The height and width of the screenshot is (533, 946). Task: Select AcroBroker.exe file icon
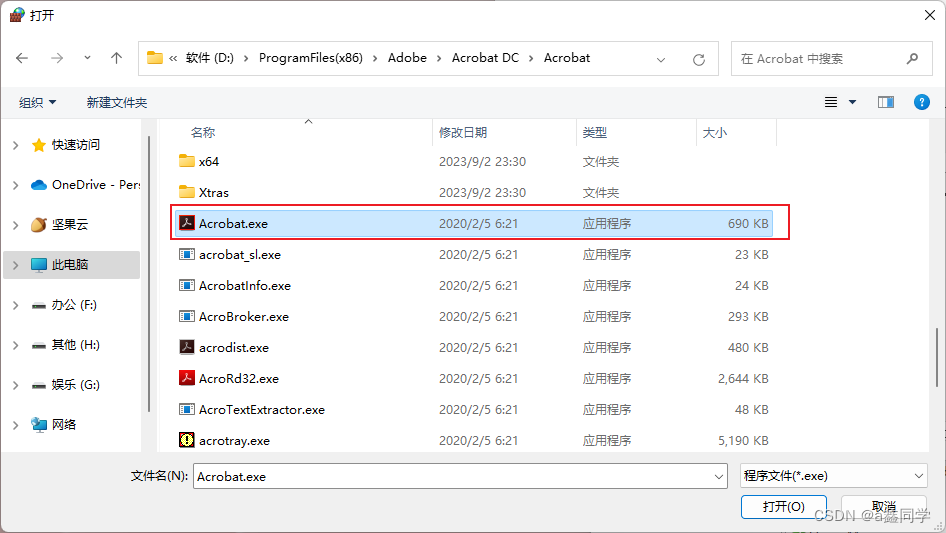186,316
